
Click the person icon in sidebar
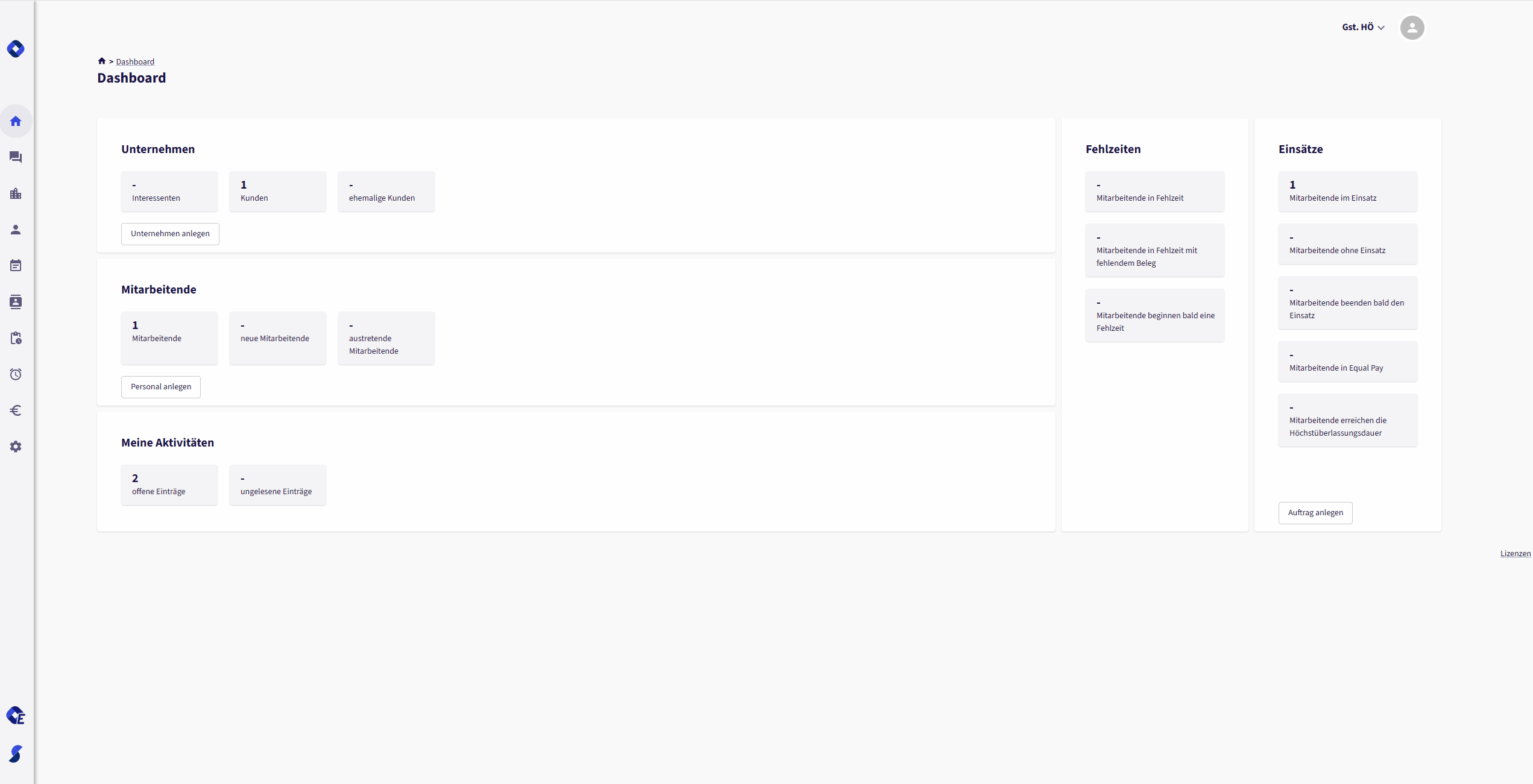point(16,230)
